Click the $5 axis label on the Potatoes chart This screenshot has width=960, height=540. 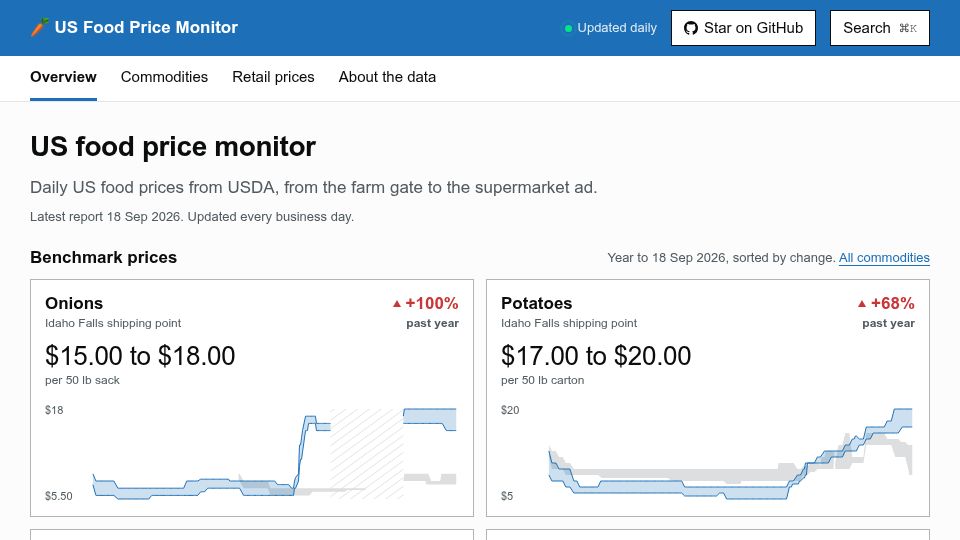507,496
